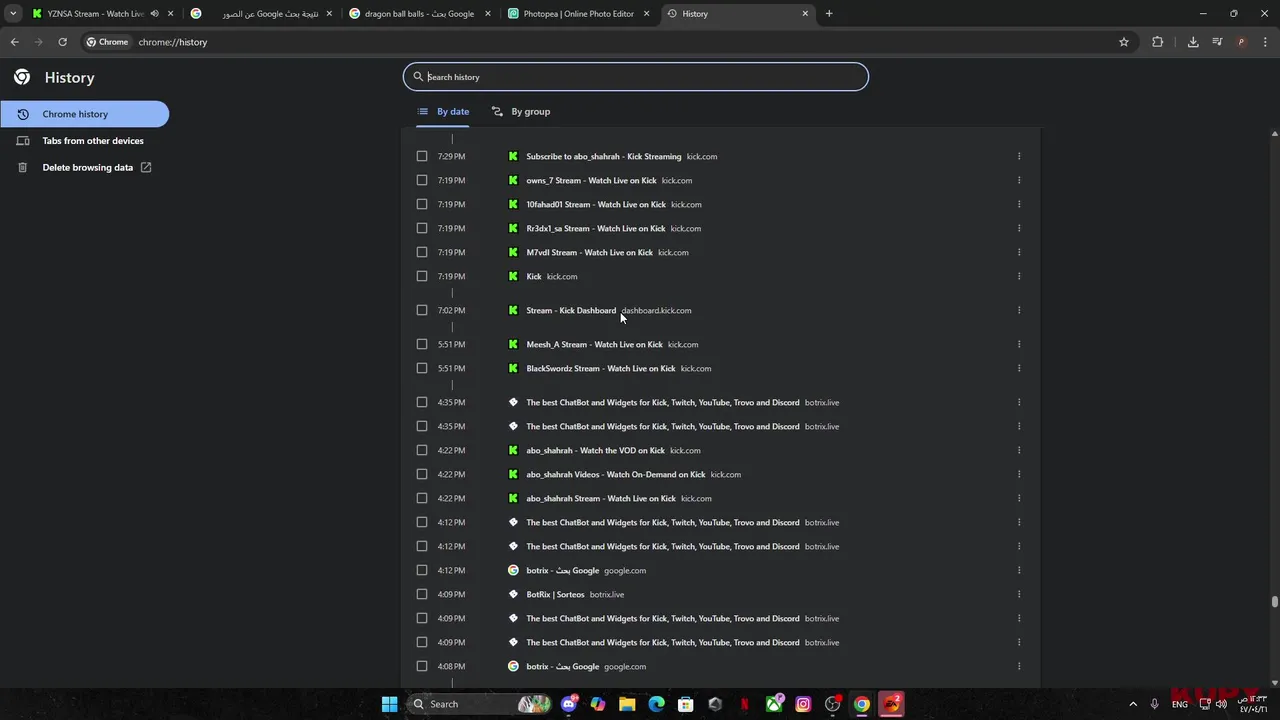The width and height of the screenshot is (1280, 720).
Task: Switch to the dragon ball balls Google tab
Action: [419, 14]
